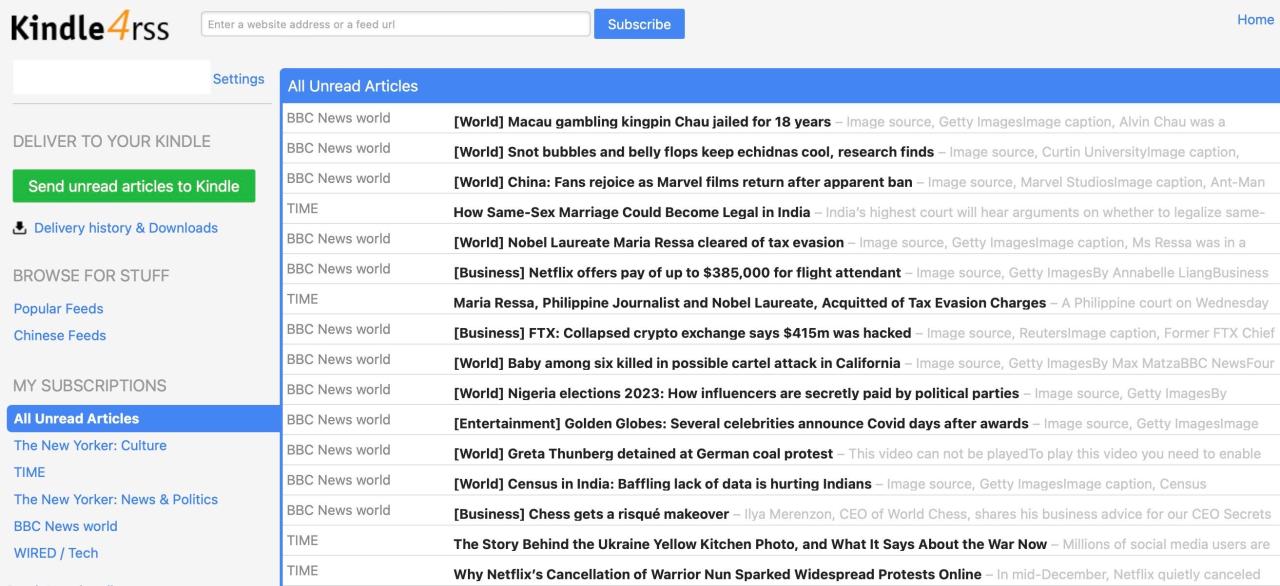Focus the feed URL input field
1280x586 pixels.
point(396,24)
